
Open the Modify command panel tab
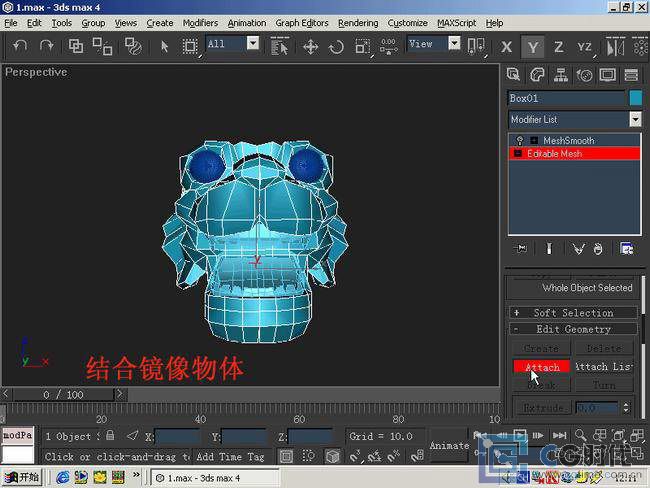tap(537, 75)
